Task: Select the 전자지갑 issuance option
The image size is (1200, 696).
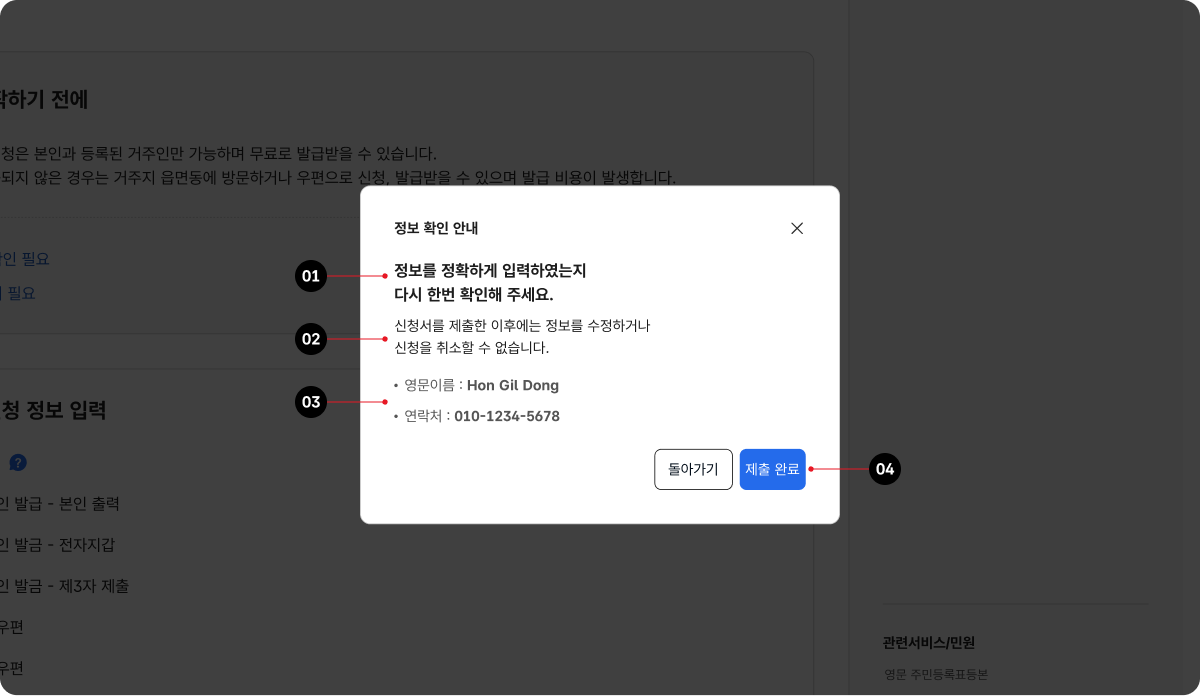Action: (x=58, y=545)
